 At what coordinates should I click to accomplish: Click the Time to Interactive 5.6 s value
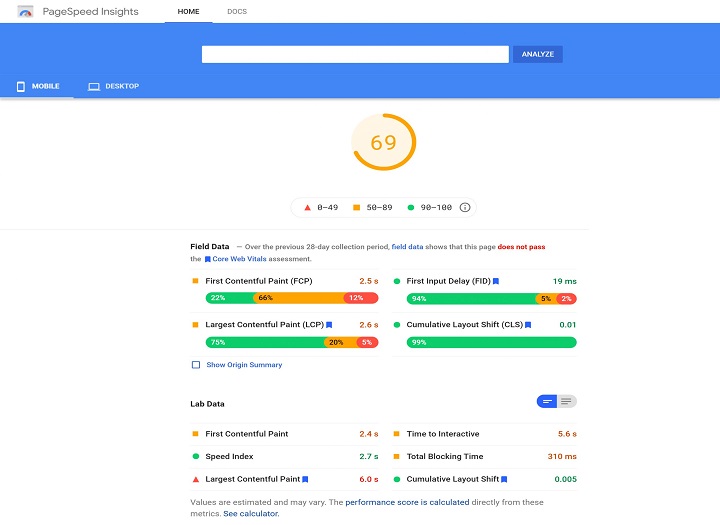(x=567, y=434)
